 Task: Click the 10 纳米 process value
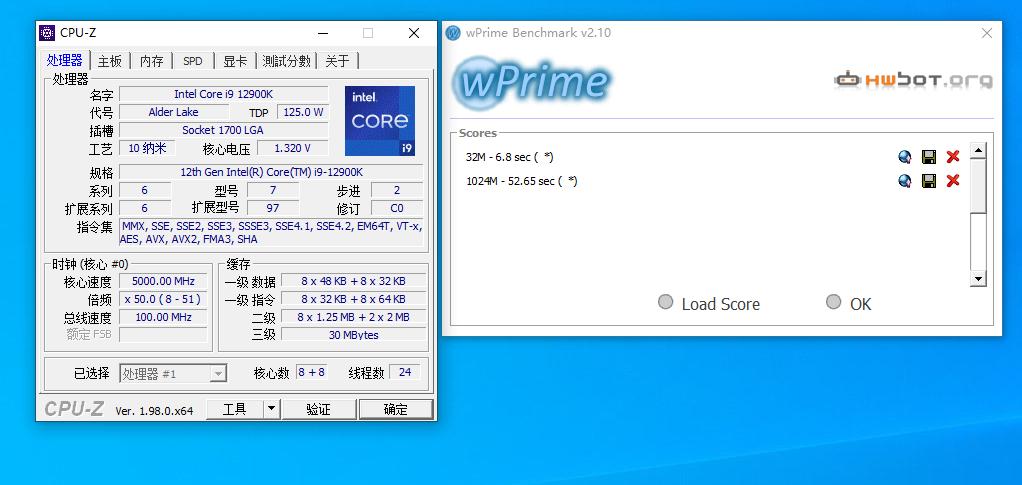click(147, 148)
